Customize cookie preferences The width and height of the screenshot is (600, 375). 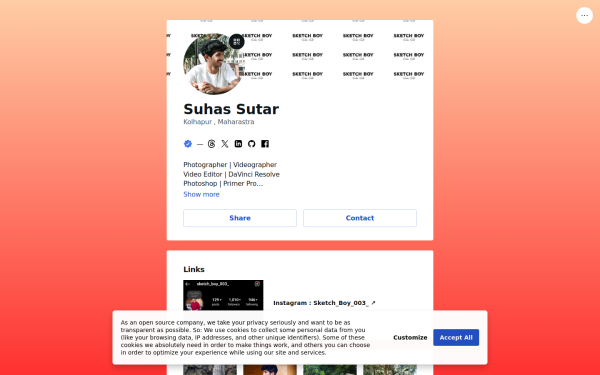click(x=410, y=338)
